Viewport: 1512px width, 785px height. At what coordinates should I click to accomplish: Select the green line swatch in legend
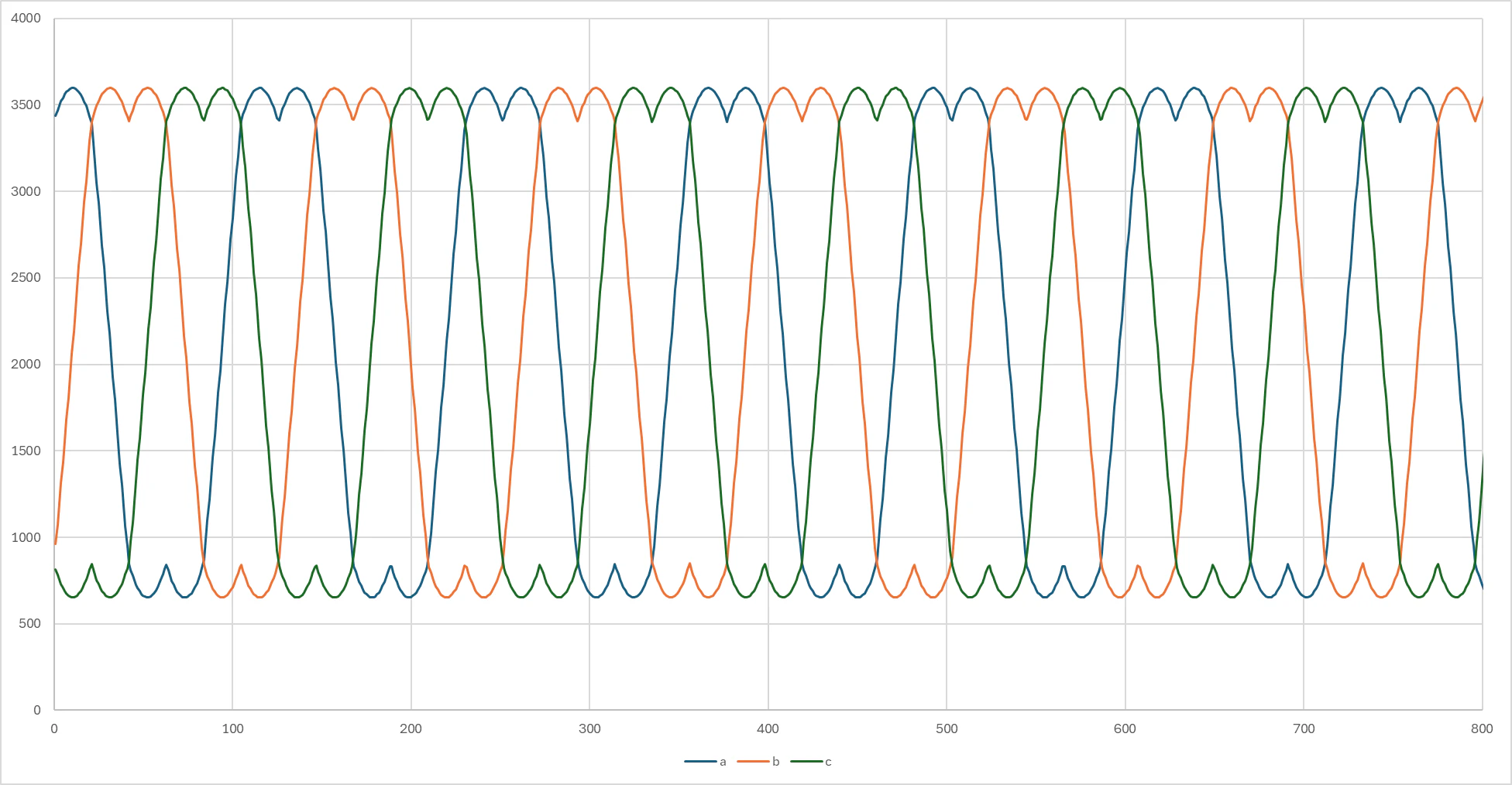tap(806, 762)
